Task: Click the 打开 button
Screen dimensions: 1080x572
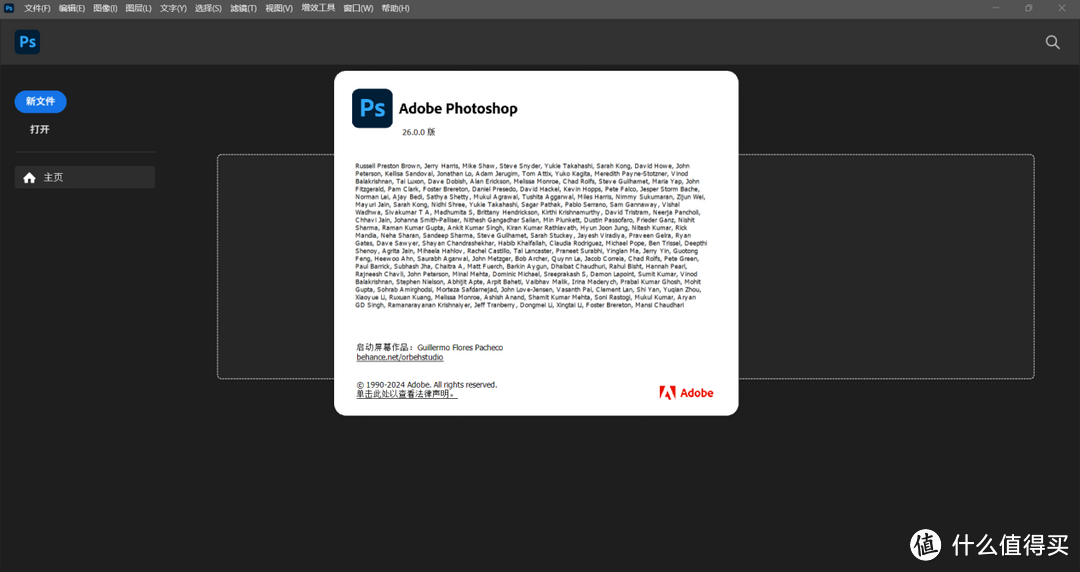Action: coord(40,130)
